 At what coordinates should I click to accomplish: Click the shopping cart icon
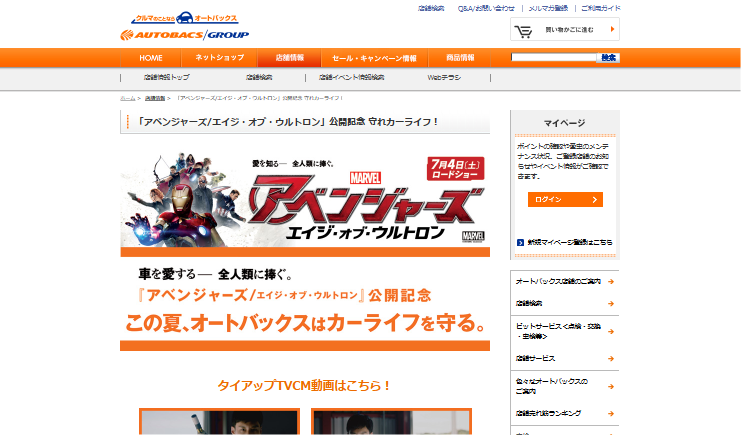[x=523, y=31]
